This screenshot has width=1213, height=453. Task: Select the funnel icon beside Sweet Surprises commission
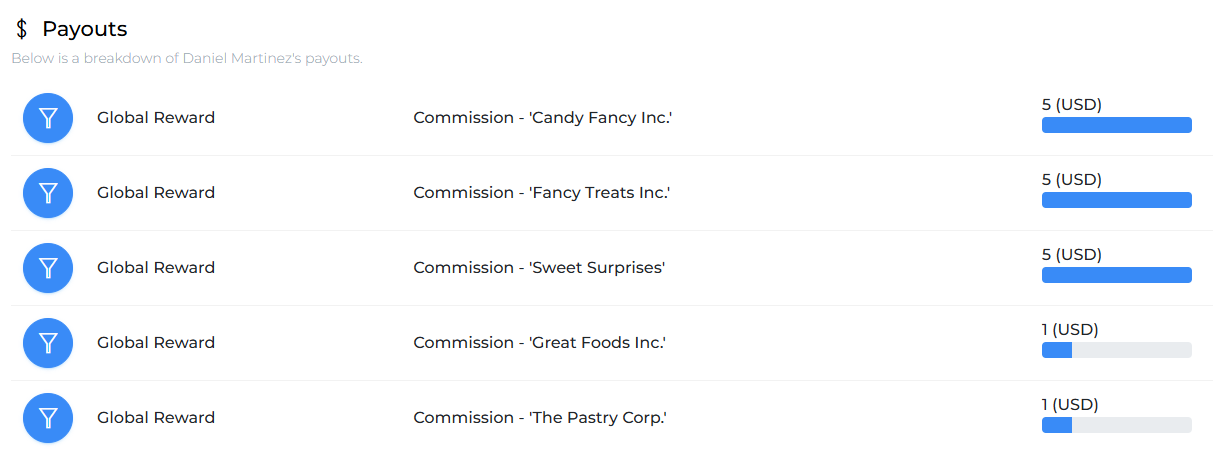pyautogui.click(x=48, y=268)
